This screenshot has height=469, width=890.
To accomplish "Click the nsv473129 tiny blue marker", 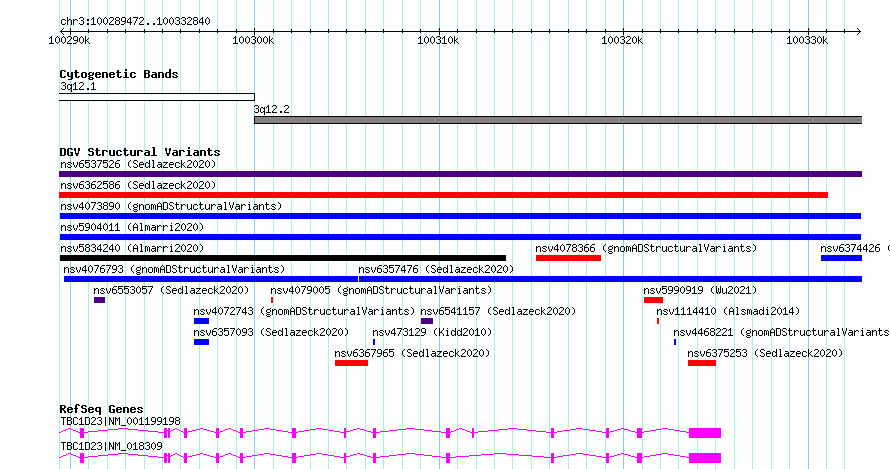I will pyautogui.click(x=374, y=342).
